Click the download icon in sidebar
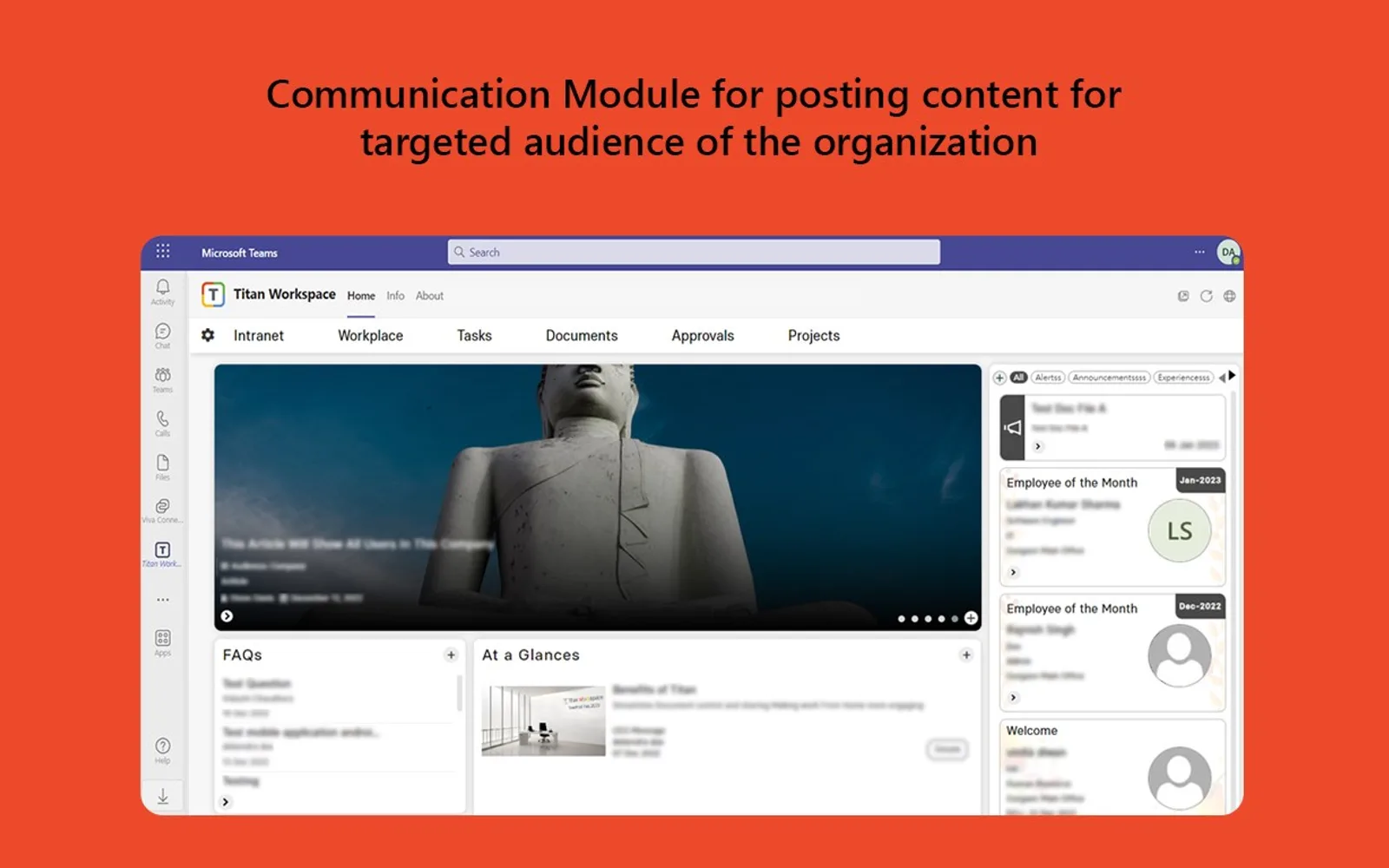The height and width of the screenshot is (868, 1389). coord(162,796)
